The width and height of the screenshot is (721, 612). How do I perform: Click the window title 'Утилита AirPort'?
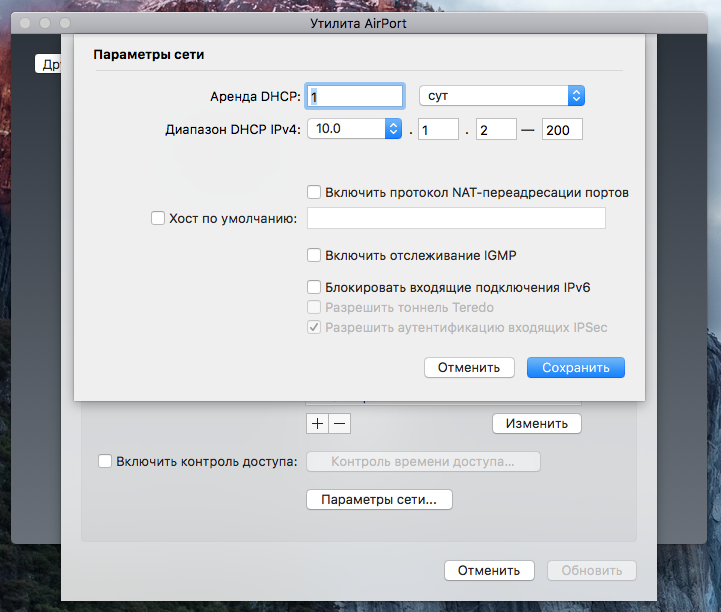358,23
